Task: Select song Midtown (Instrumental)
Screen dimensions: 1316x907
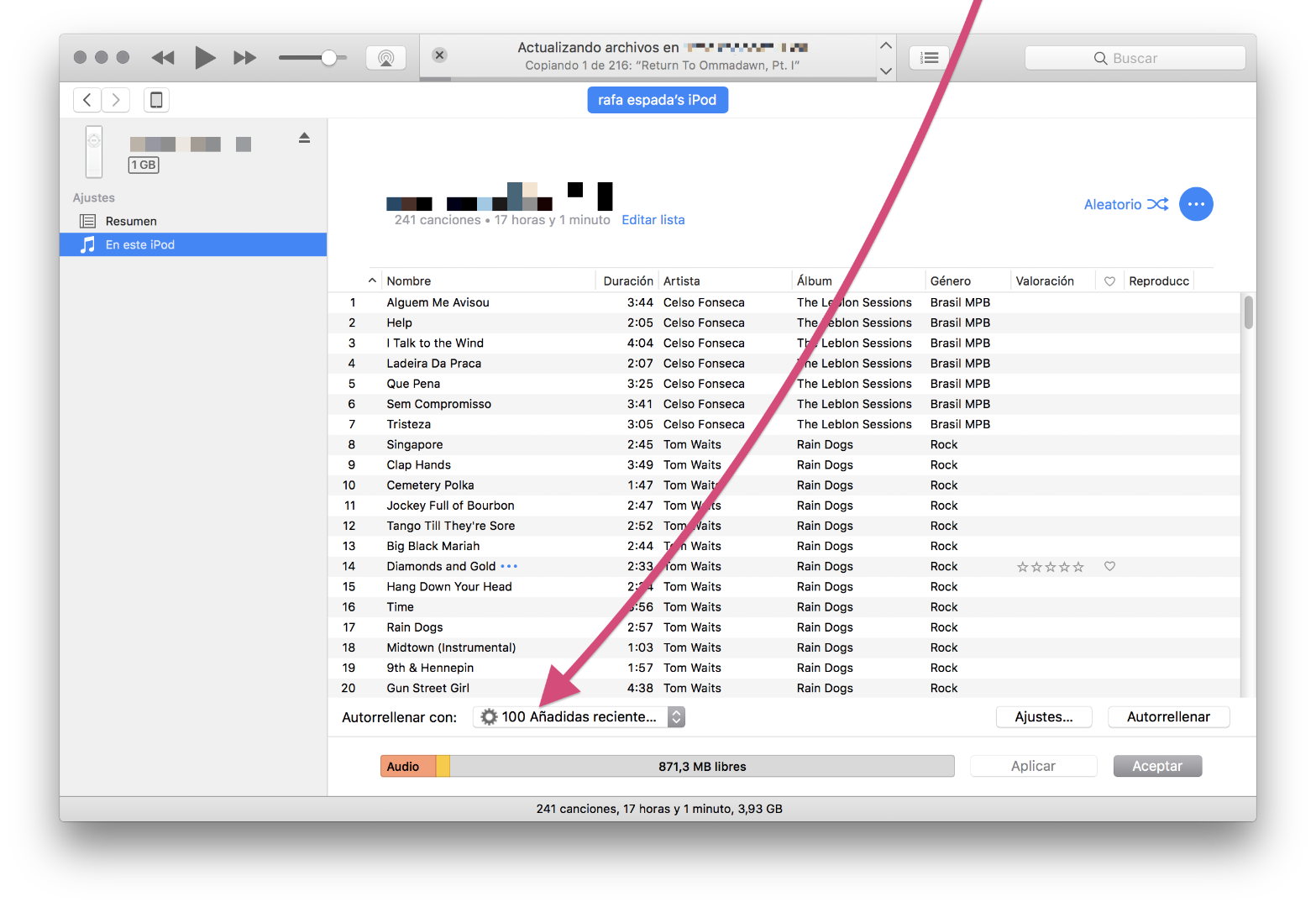Action: point(784,648)
